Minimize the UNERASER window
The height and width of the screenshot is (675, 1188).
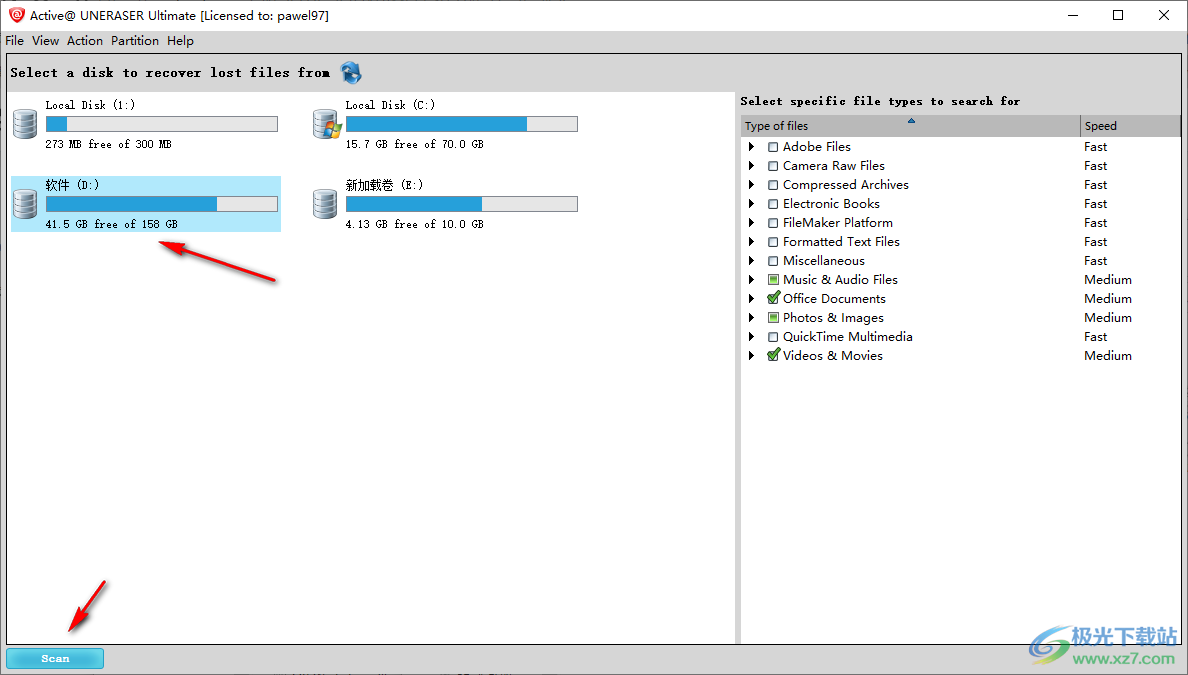point(1073,15)
